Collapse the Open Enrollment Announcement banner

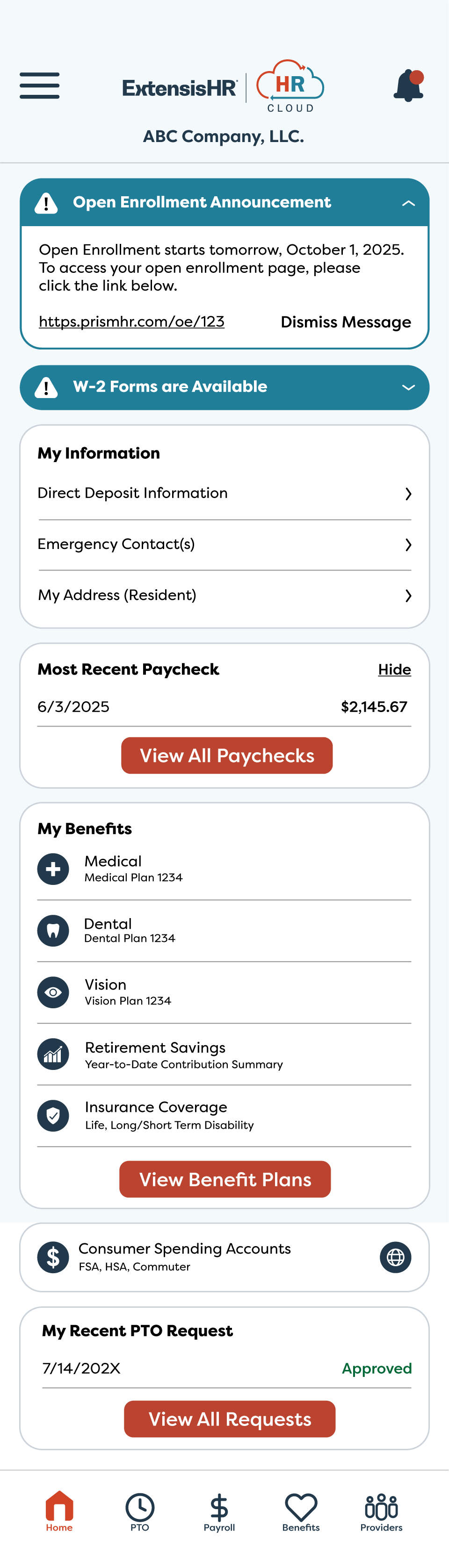408,203
